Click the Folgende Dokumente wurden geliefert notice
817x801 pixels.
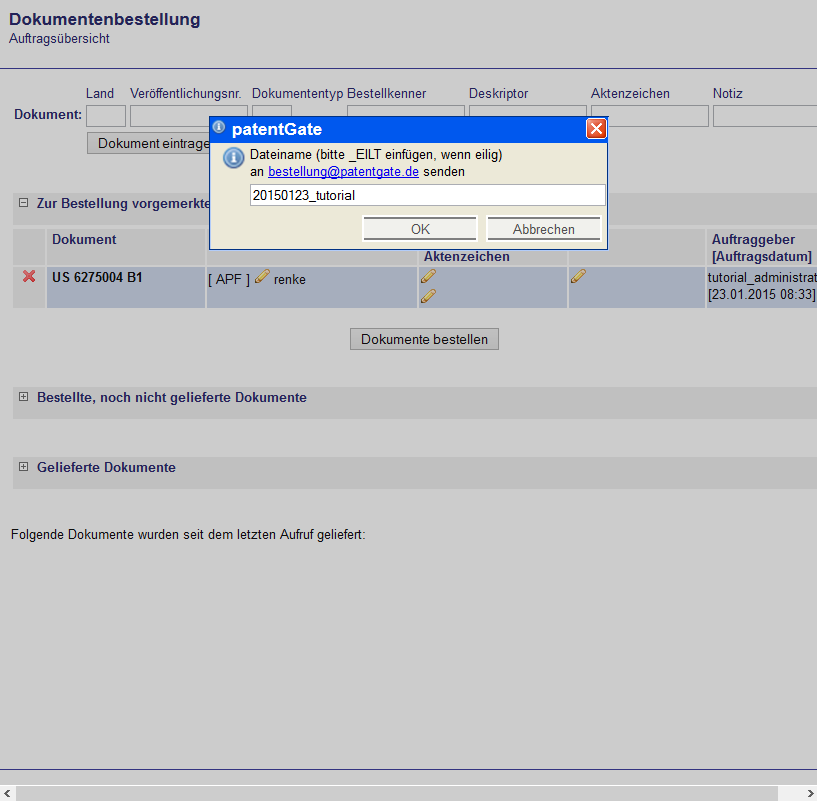coord(188,535)
